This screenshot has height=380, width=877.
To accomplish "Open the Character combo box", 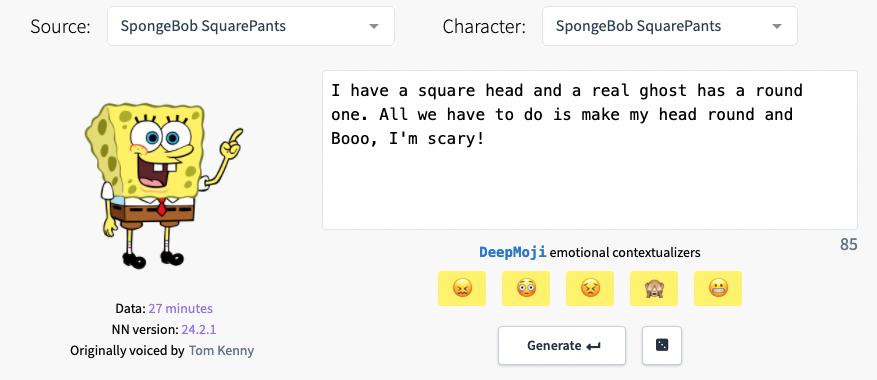I will 669,26.
